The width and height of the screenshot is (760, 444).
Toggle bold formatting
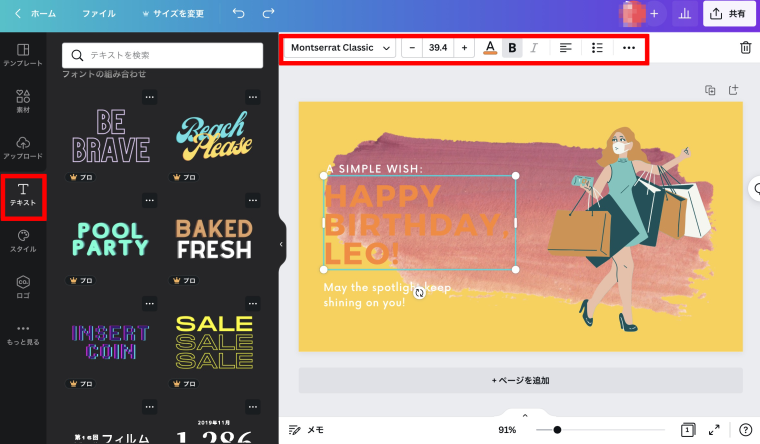(512, 48)
